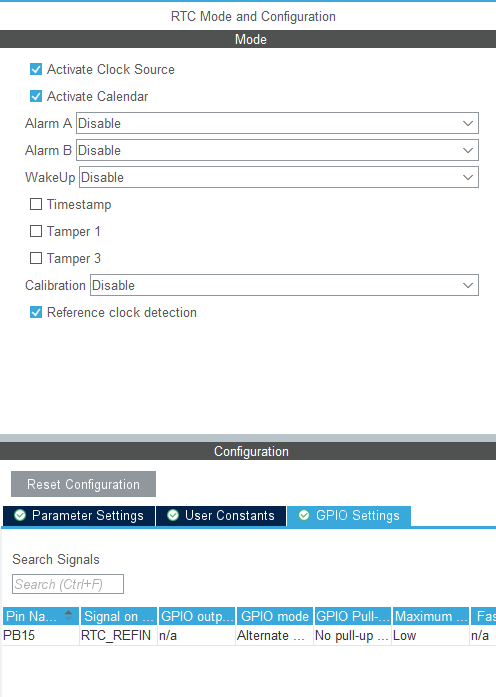496x697 pixels.
Task: Click the GPIO mode column header
Action: [275, 616]
